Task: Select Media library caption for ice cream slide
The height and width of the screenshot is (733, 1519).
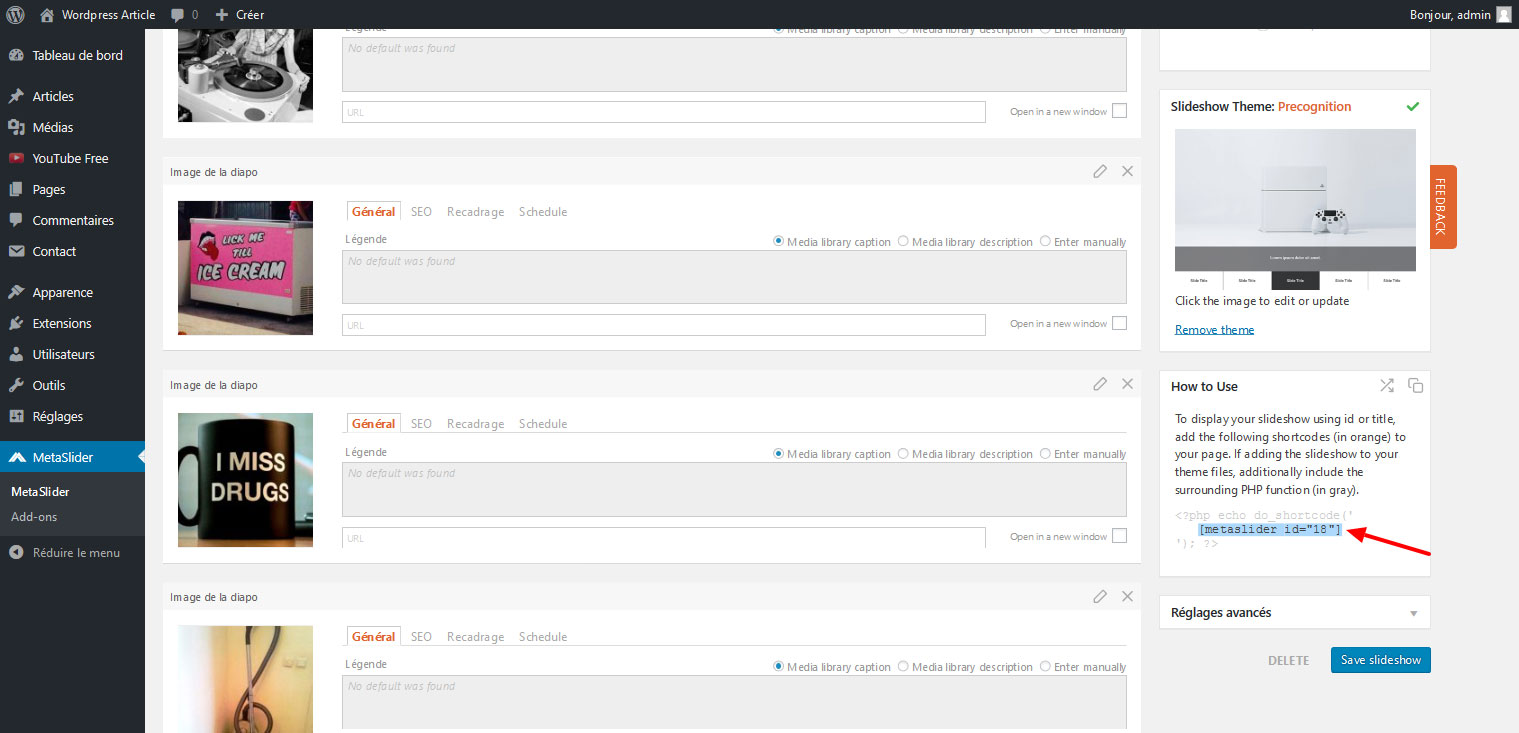Action: tap(779, 241)
